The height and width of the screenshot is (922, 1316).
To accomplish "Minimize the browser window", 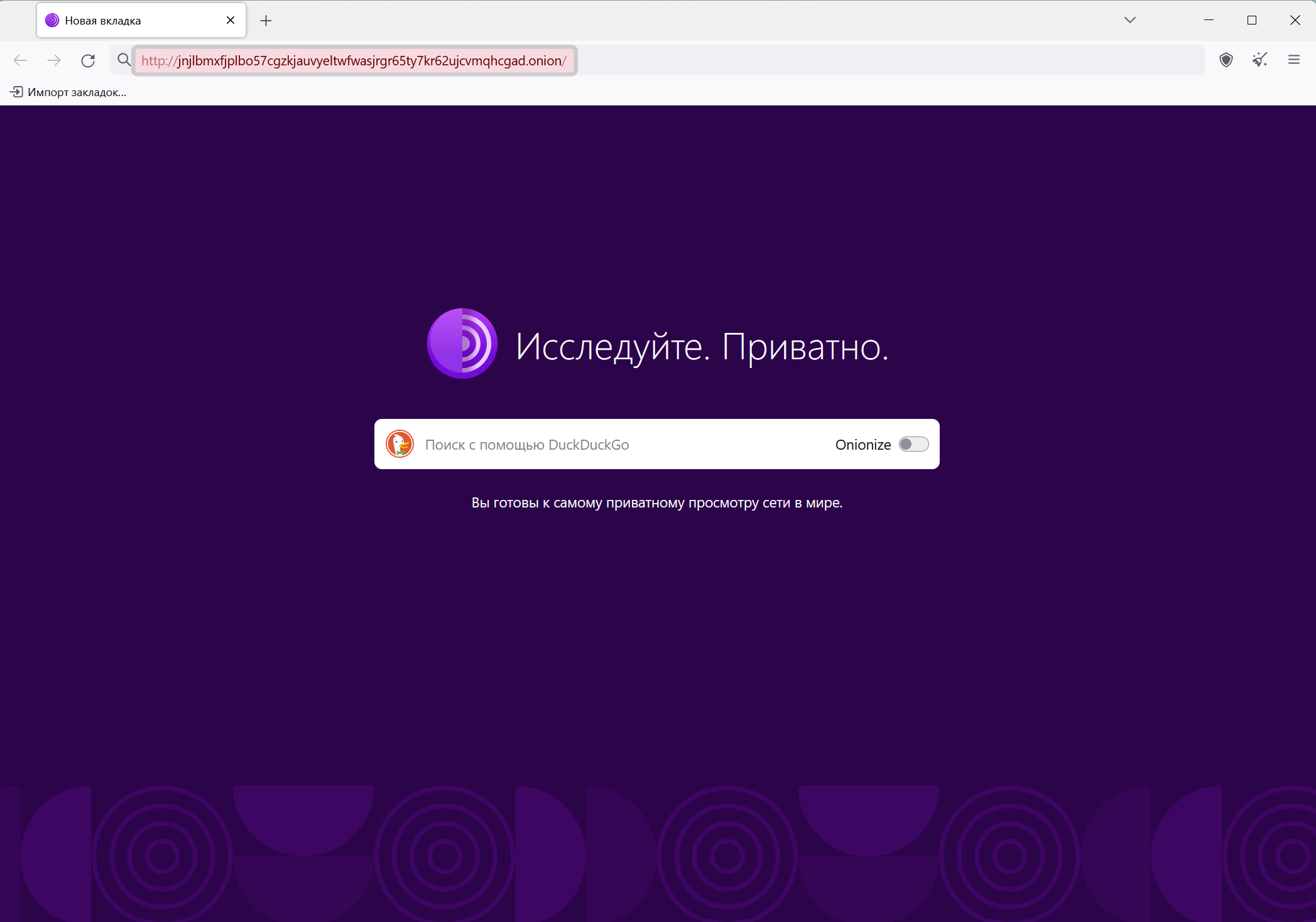I will click(x=1208, y=20).
